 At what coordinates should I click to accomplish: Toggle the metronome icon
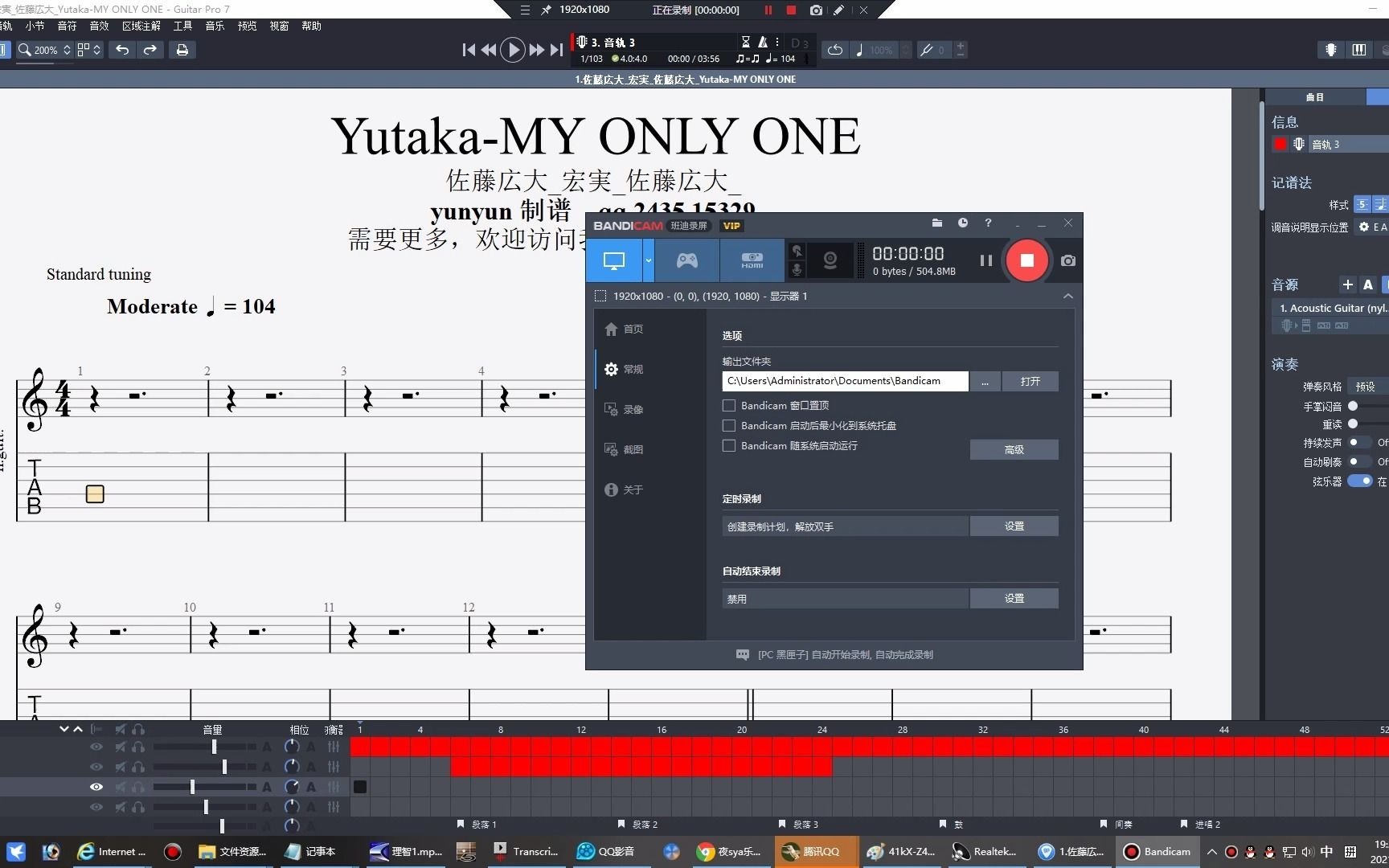coord(763,42)
